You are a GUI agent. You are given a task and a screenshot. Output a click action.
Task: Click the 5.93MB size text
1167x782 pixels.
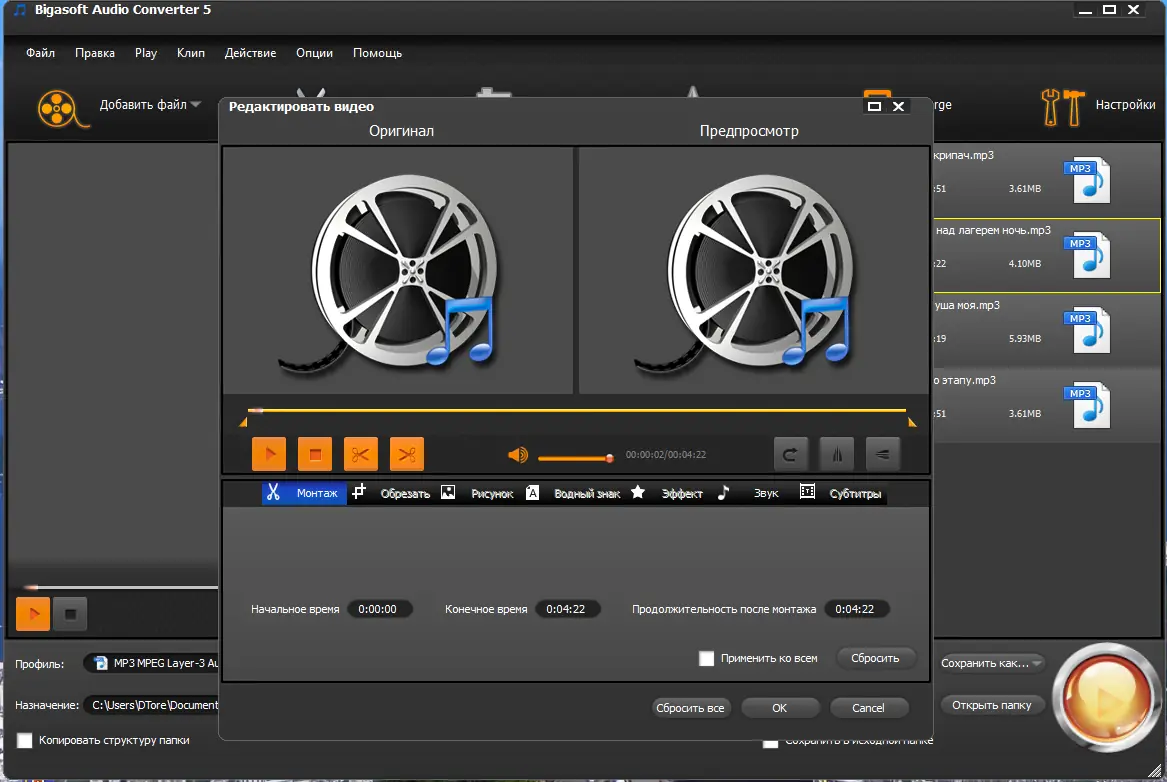pyautogui.click(x=1025, y=339)
